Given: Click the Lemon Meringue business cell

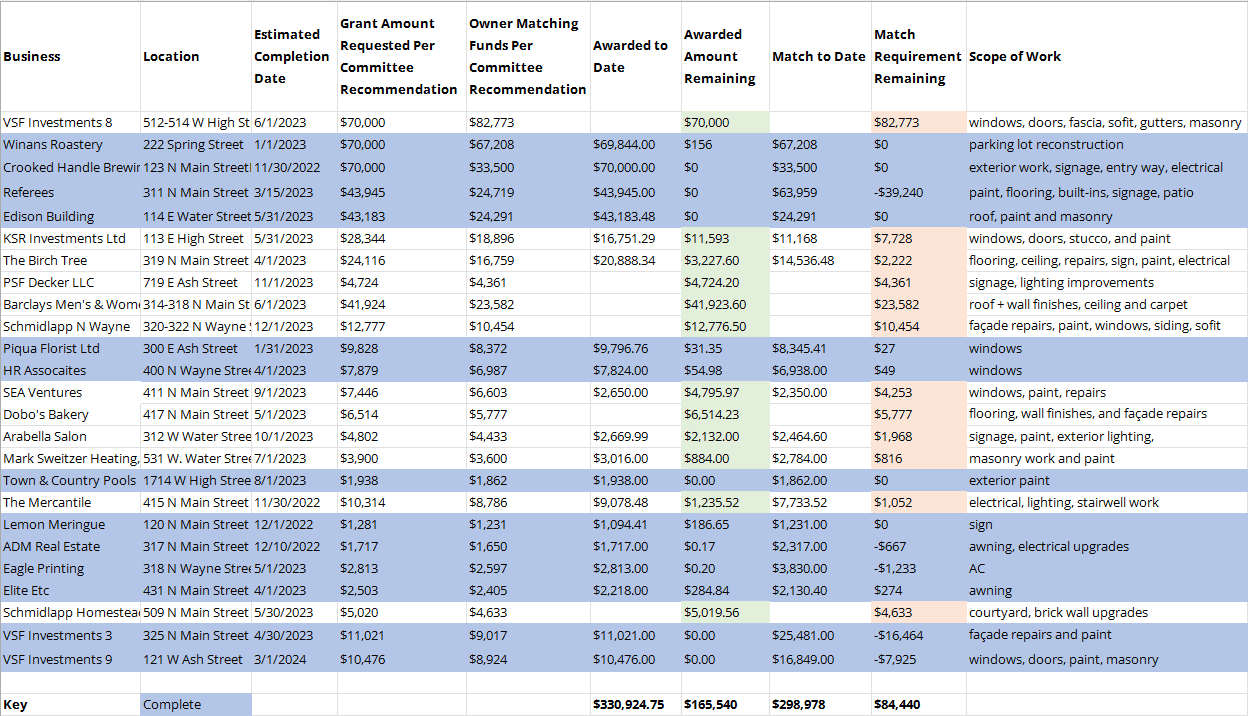Looking at the screenshot, I should coord(54,525).
